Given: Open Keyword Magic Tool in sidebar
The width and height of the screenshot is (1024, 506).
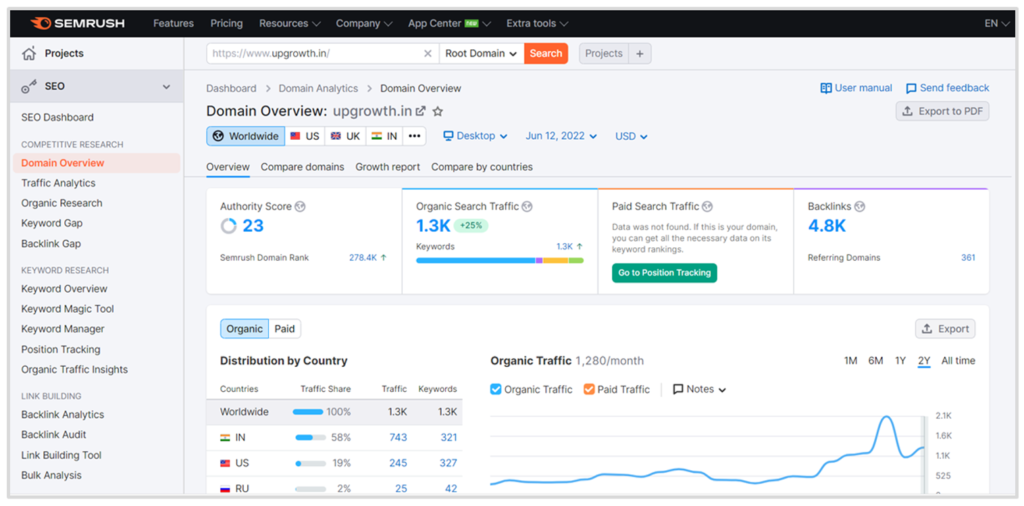Looking at the screenshot, I should (67, 309).
